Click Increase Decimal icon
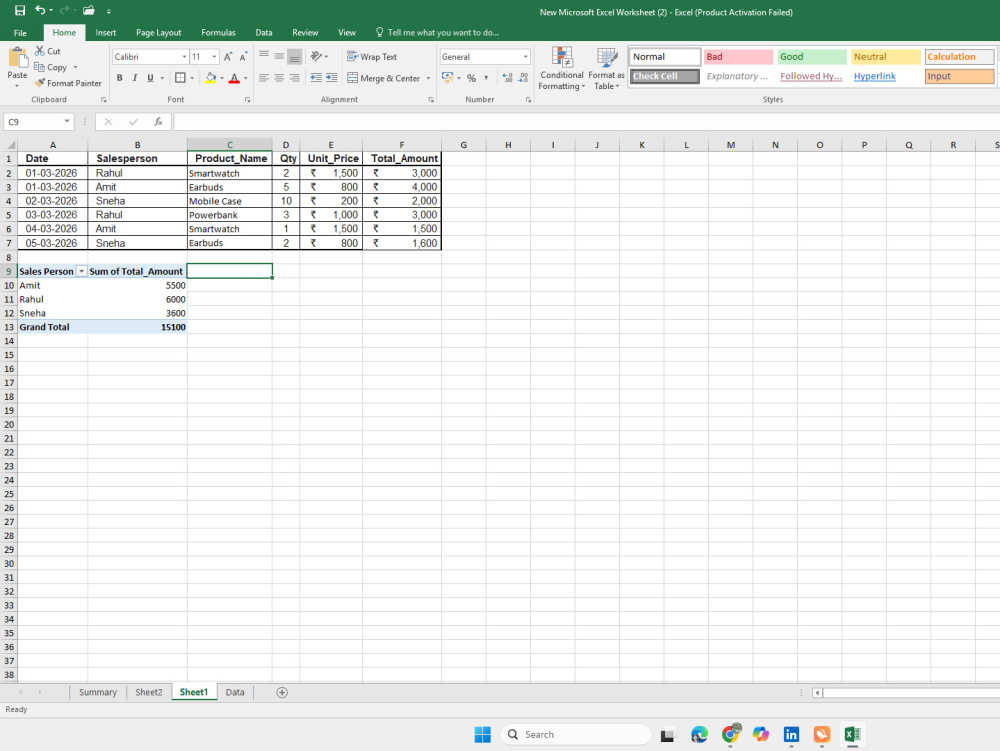Screen dimensions: 1000x751 (x=508, y=78)
